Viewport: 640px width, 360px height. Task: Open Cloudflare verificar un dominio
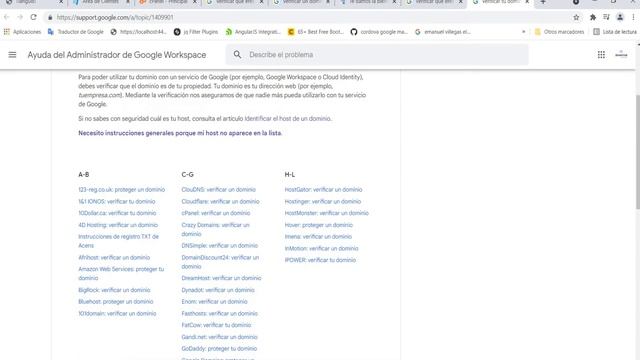(x=220, y=201)
